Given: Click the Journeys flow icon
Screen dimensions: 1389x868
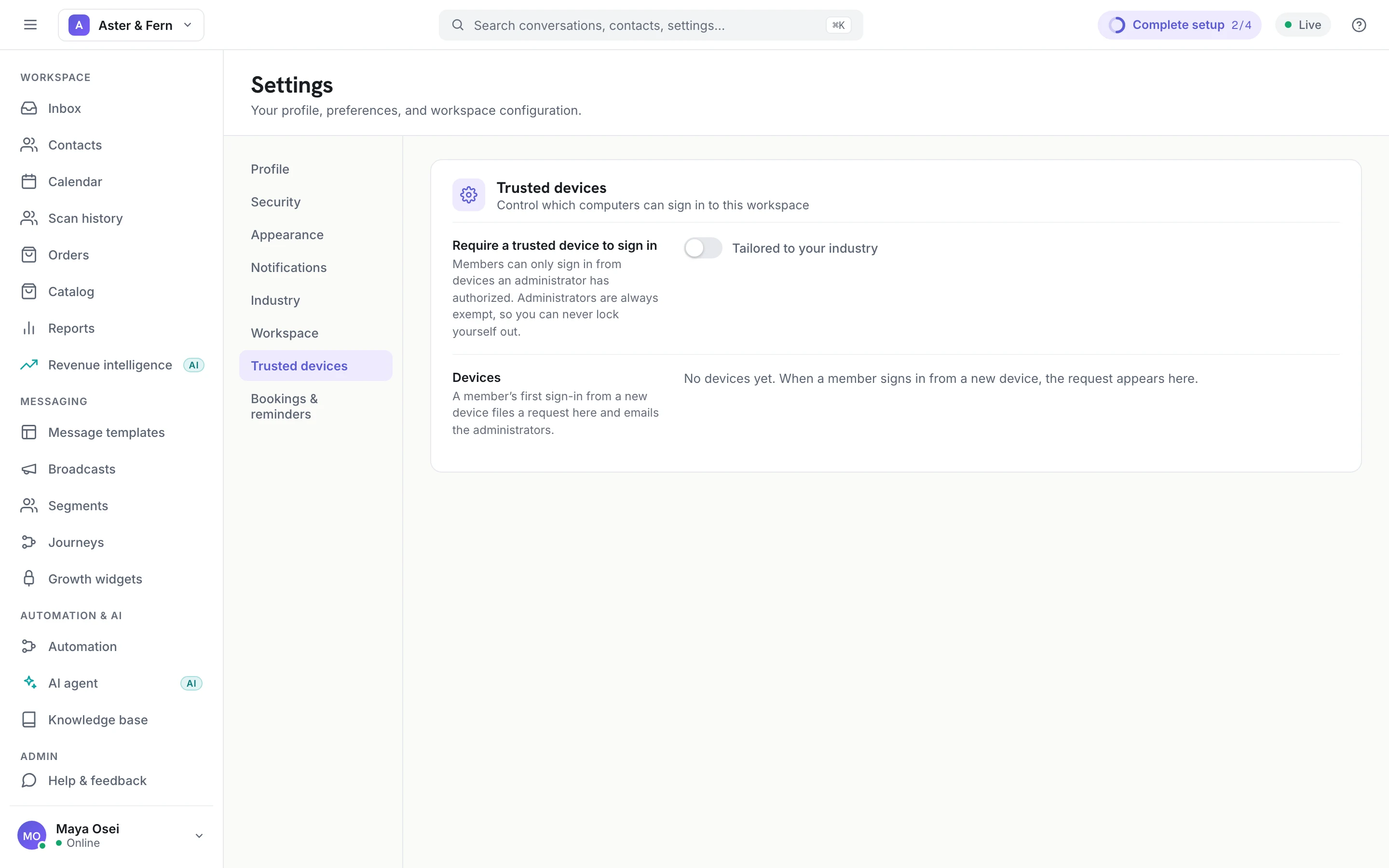Looking at the screenshot, I should point(29,542).
